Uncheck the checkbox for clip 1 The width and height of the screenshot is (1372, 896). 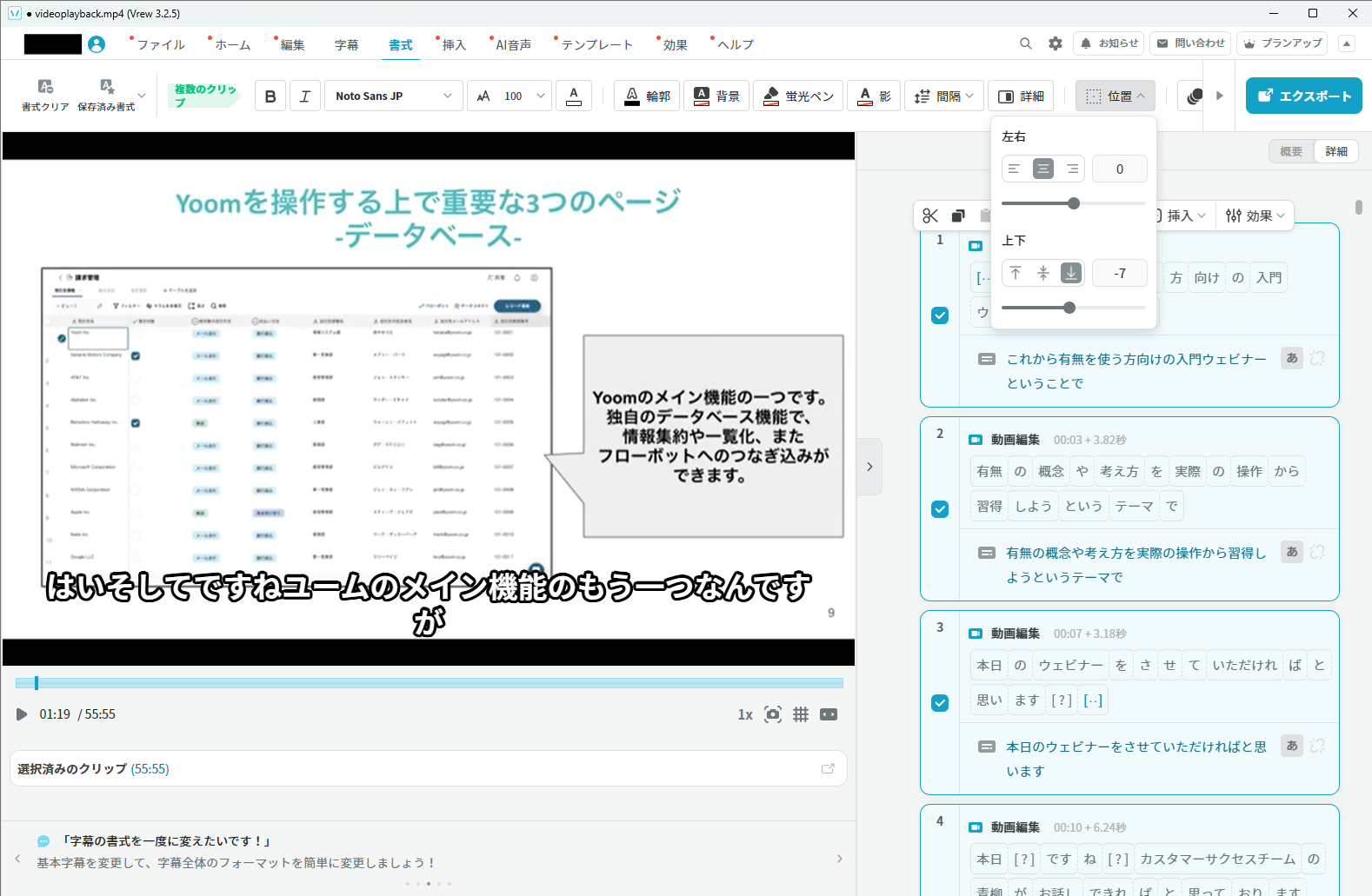point(940,315)
